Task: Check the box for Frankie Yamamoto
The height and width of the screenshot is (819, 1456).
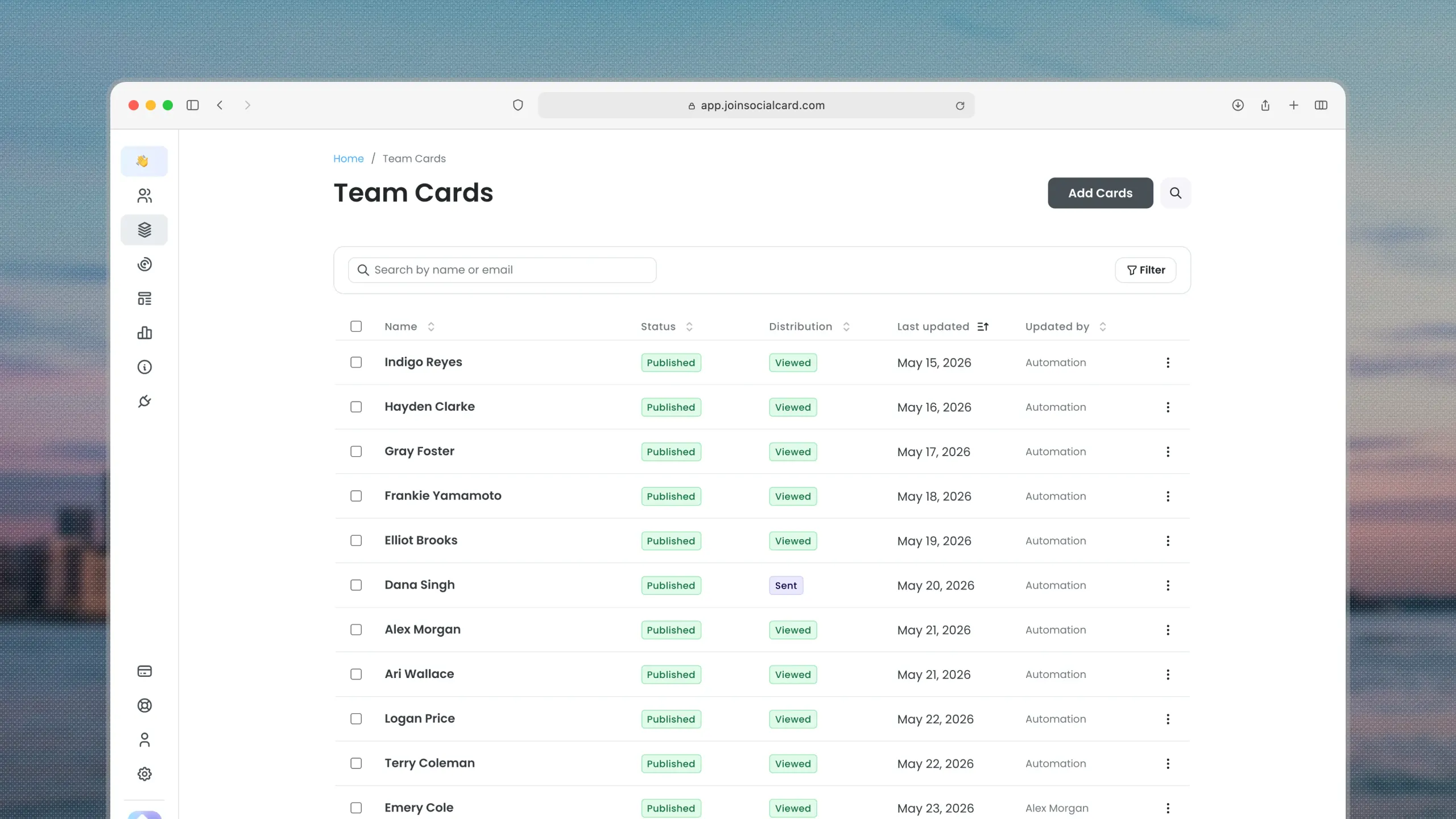Action: tap(356, 496)
